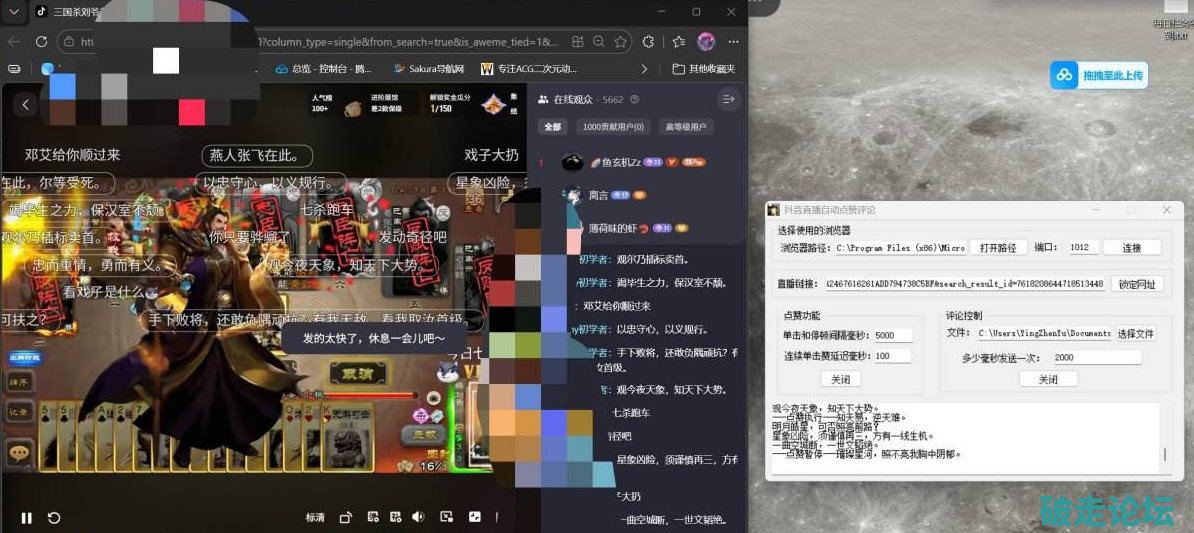
Task: Collapse the online viewers side panel
Action: coord(728,99)
